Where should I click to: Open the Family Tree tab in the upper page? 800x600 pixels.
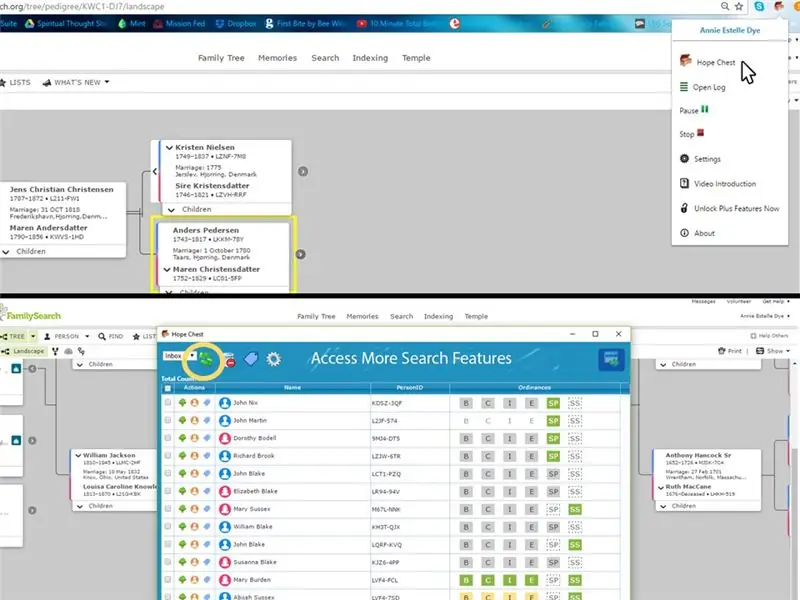tap(221, 58)
